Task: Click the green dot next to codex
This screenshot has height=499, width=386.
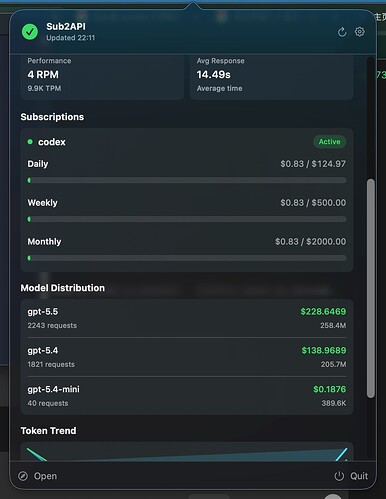Action: click(30, 142)
